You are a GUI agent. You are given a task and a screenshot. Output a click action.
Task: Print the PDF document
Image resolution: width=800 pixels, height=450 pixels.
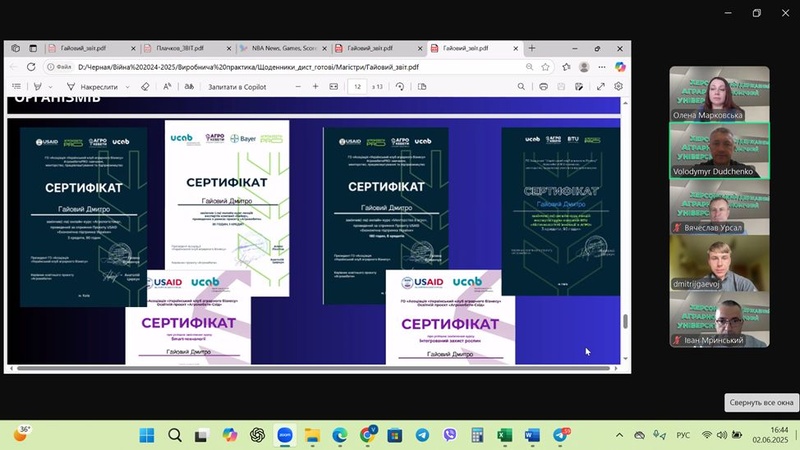pos(543,87)
